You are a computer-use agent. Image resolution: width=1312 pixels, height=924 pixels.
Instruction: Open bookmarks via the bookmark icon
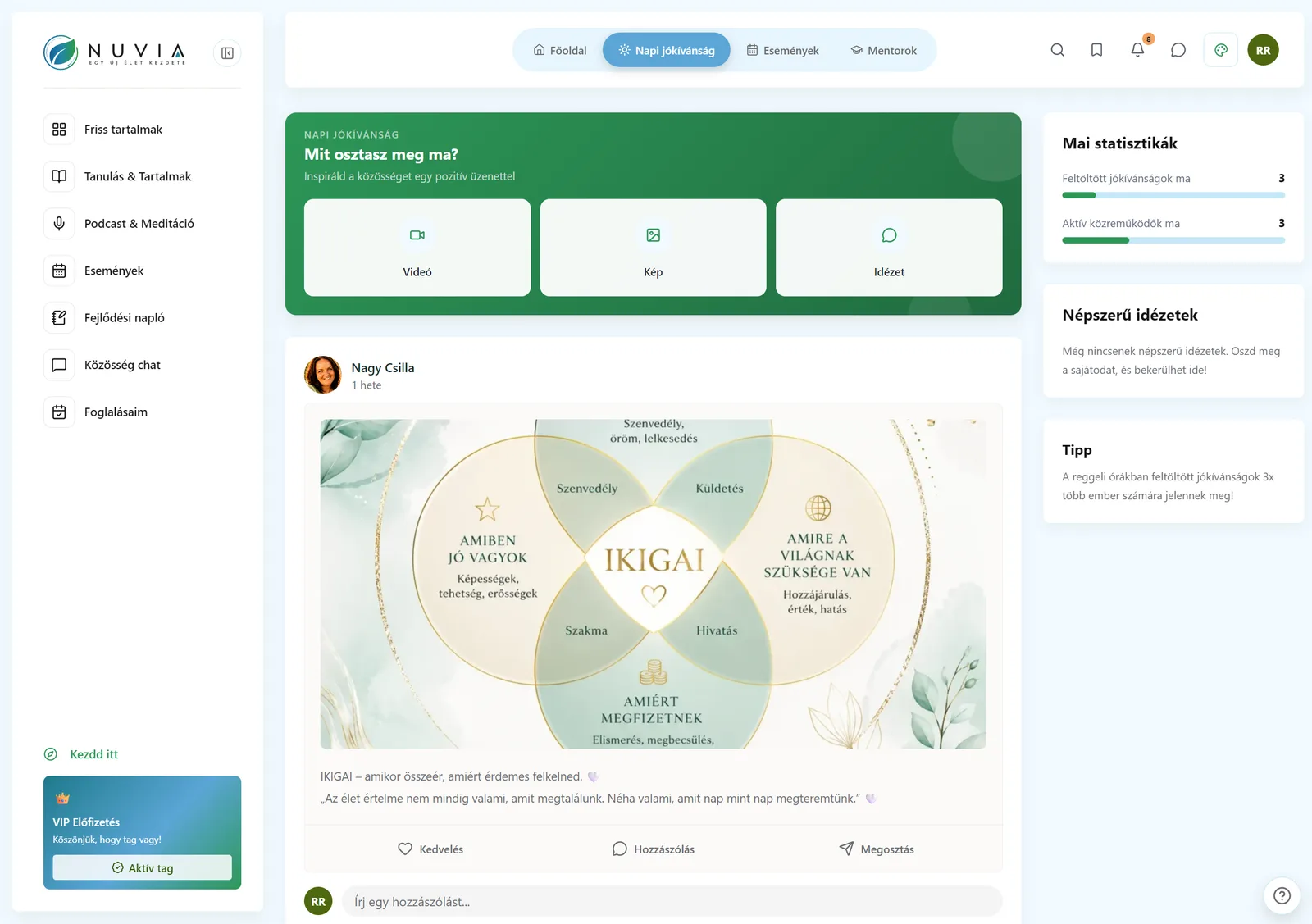click(1096, 50)
